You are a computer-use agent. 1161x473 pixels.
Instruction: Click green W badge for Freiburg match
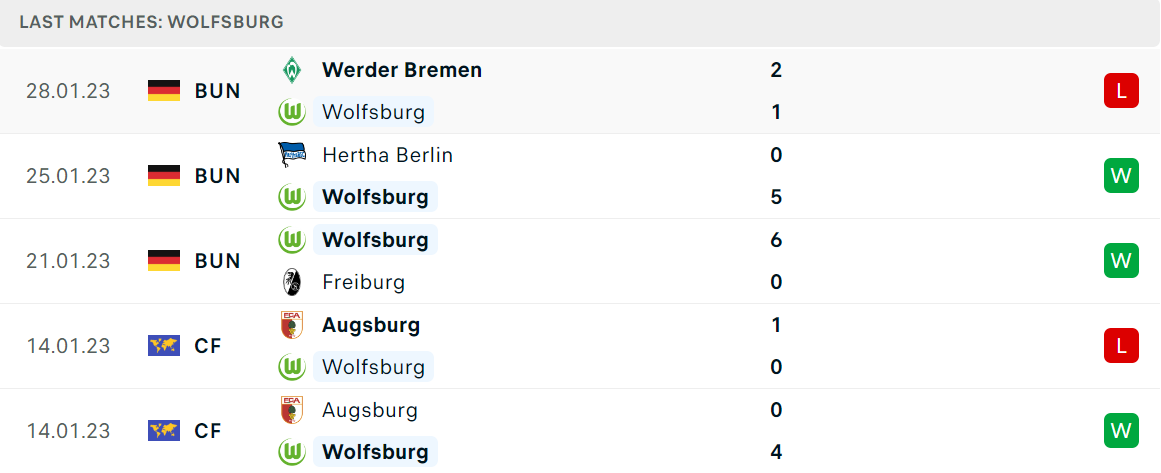(1121, 261)
